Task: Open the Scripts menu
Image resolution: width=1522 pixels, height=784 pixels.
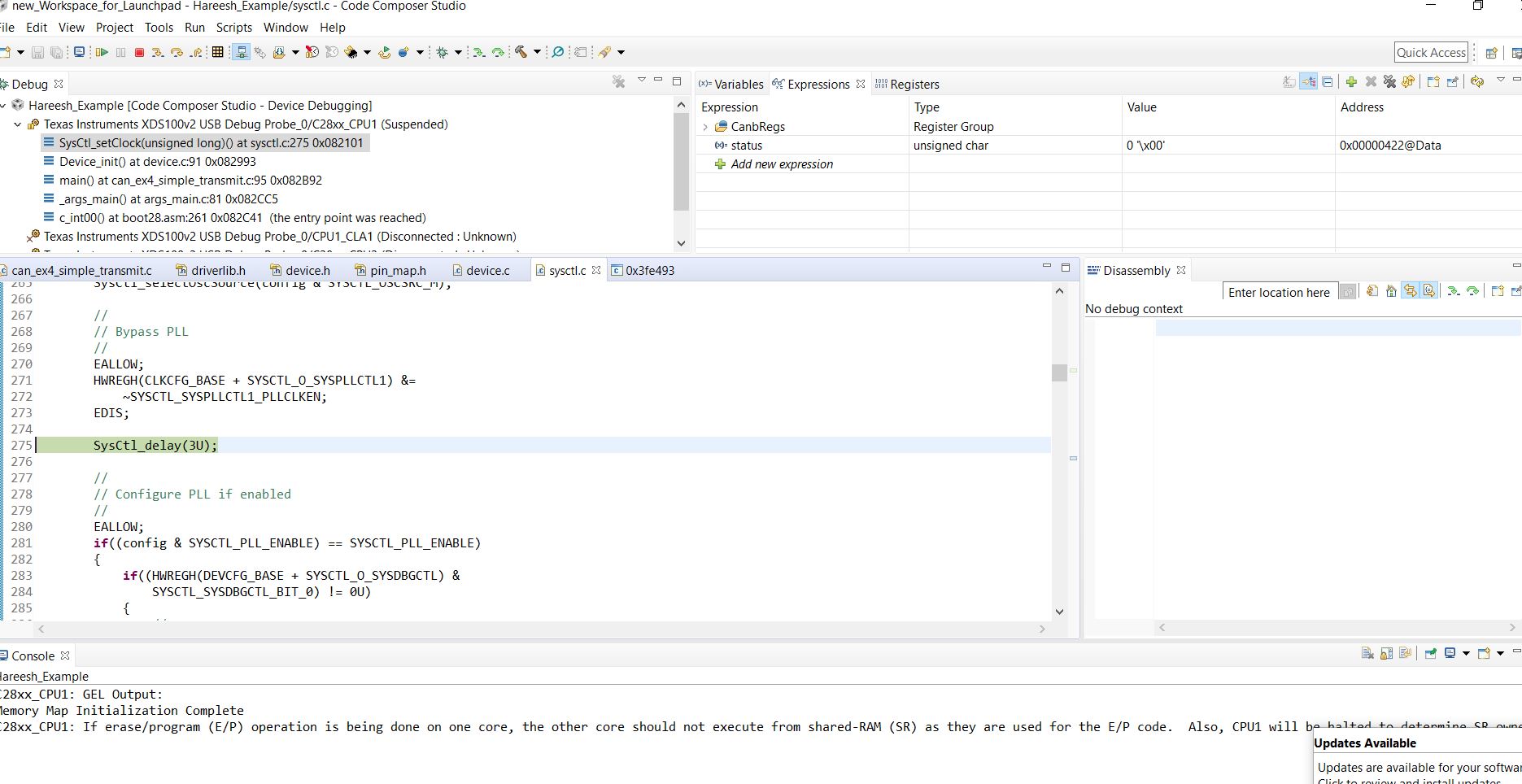Action: 234,27
